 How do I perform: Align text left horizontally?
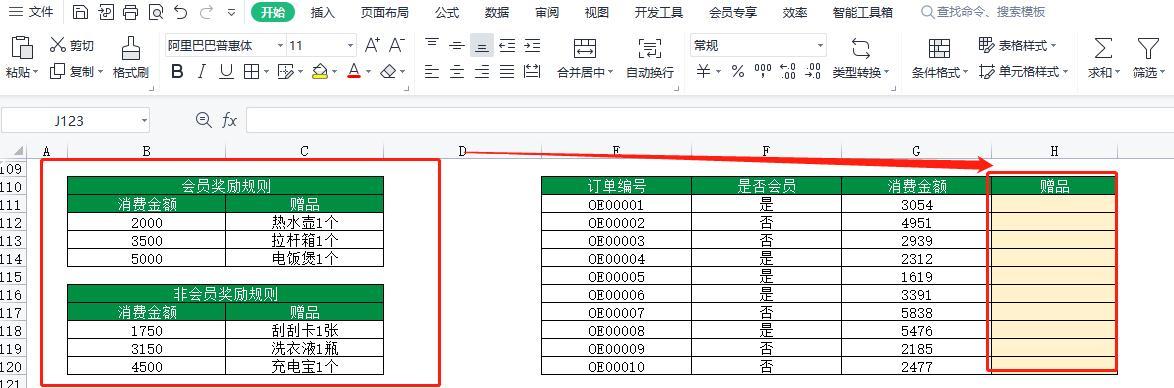432,72
